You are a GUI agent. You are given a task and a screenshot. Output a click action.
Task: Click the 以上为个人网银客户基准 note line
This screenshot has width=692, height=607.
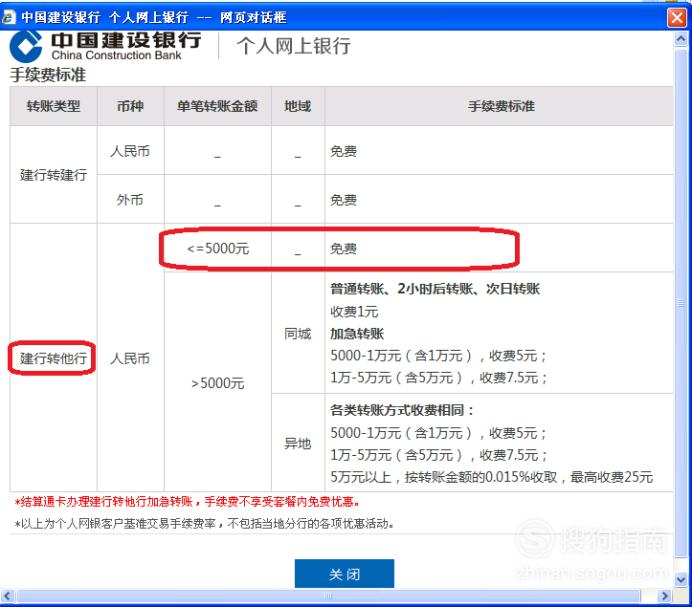[x=204, y=524]
